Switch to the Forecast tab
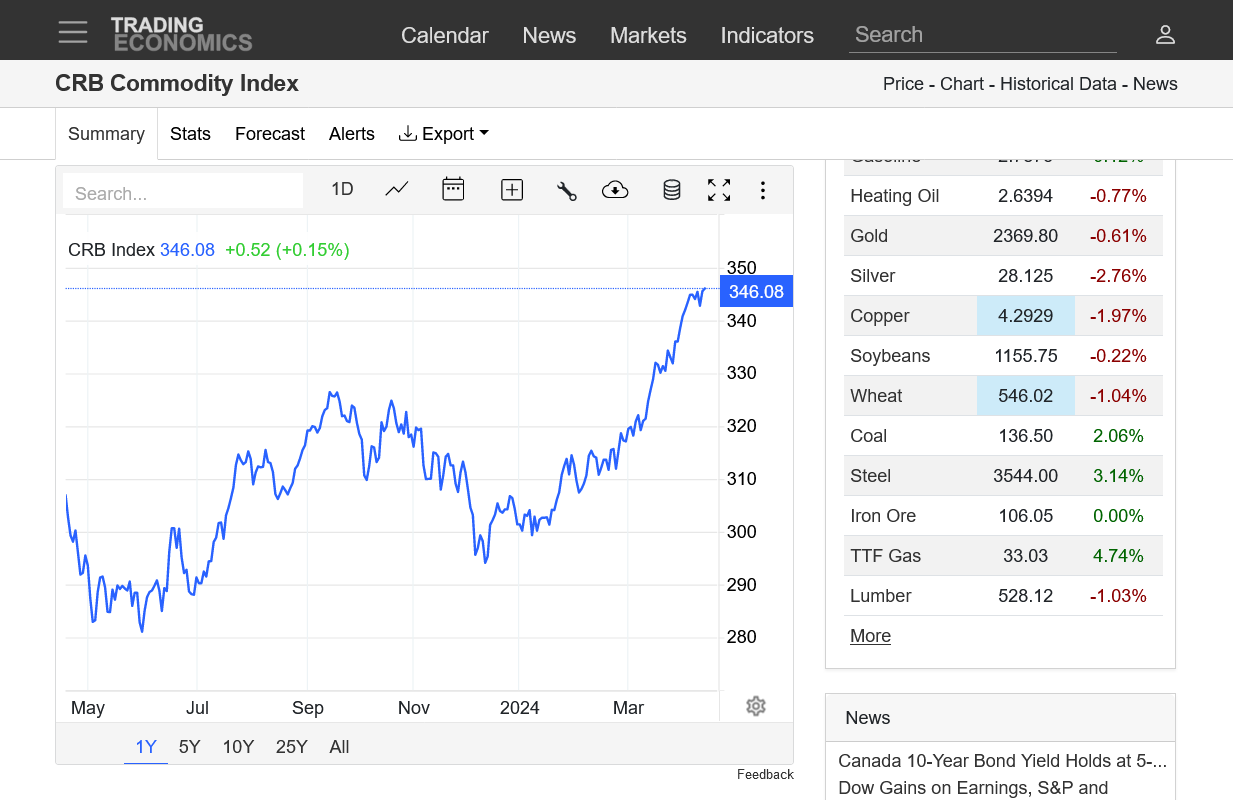This screenshot has height=800, width=1233. pos(269,133)
